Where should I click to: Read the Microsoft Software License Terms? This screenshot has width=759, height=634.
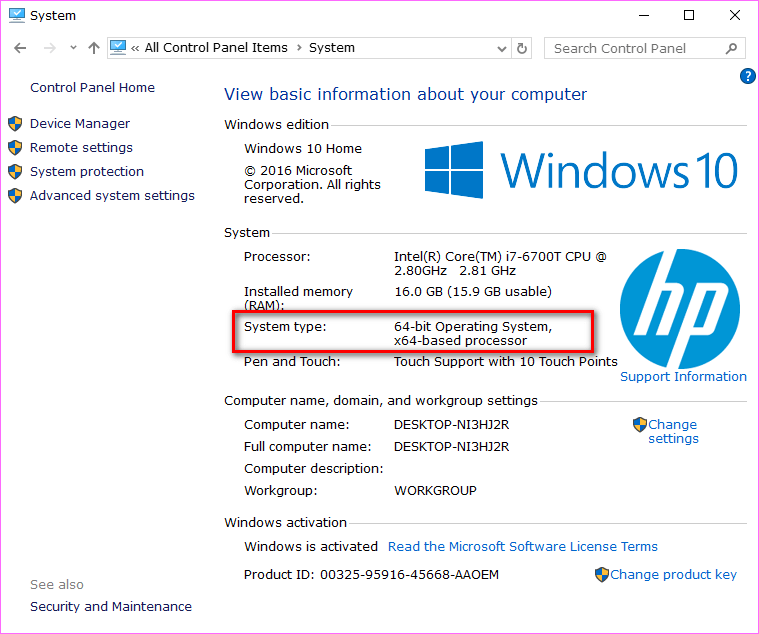(x=523, y=546)
